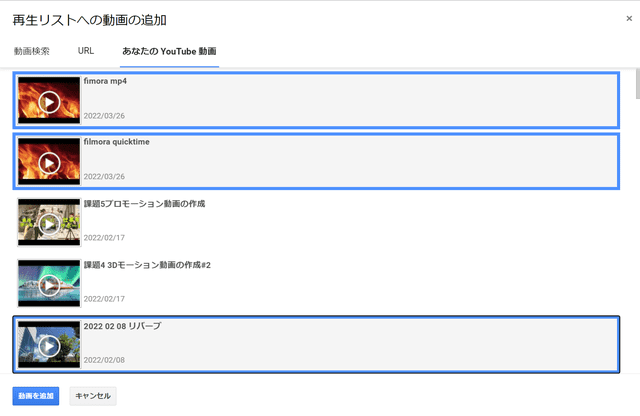Select the 課題5プロモーション動画の作成 video row
The width and height of the screenshot is (640, 416).
click(316, 222)
